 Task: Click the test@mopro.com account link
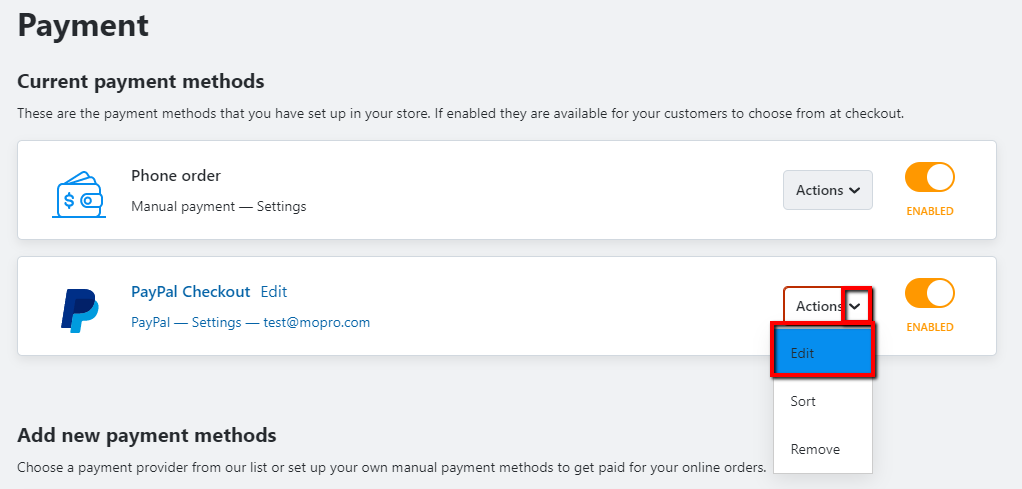click(317, 322)
